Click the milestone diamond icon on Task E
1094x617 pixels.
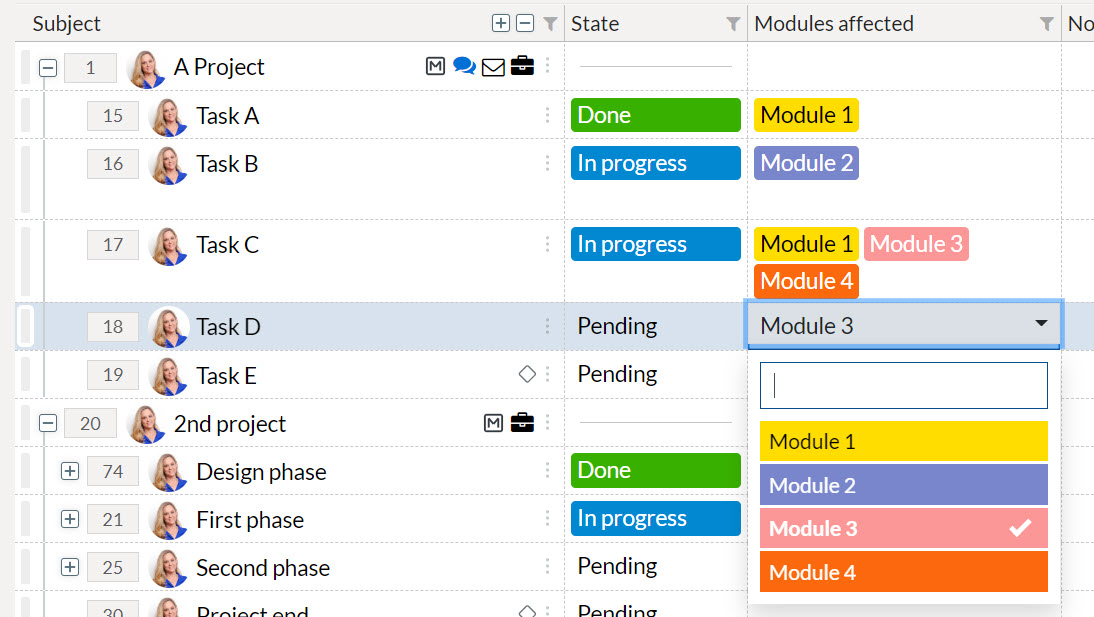tap(527, 374)
